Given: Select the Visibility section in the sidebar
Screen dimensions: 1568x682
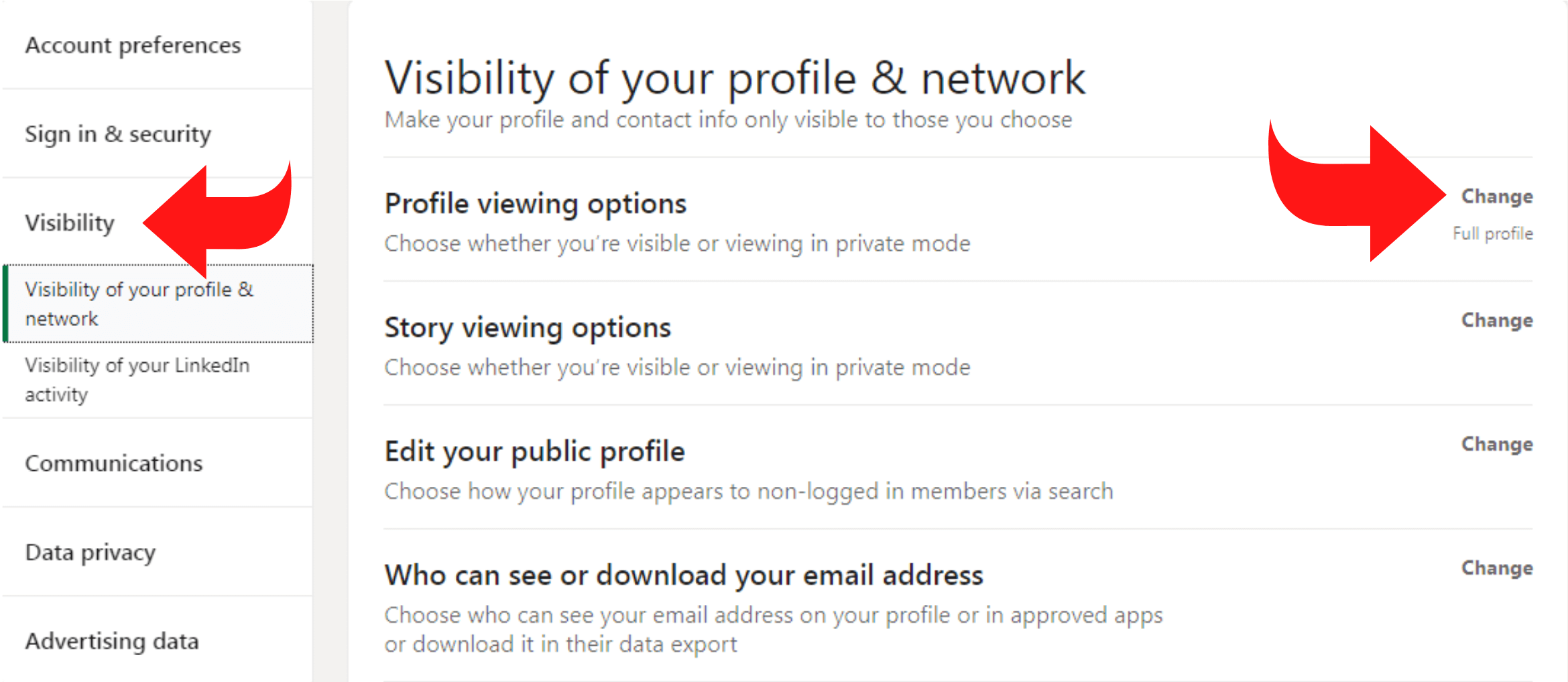Looking at the screenshot, I should (x=70, y=223).
